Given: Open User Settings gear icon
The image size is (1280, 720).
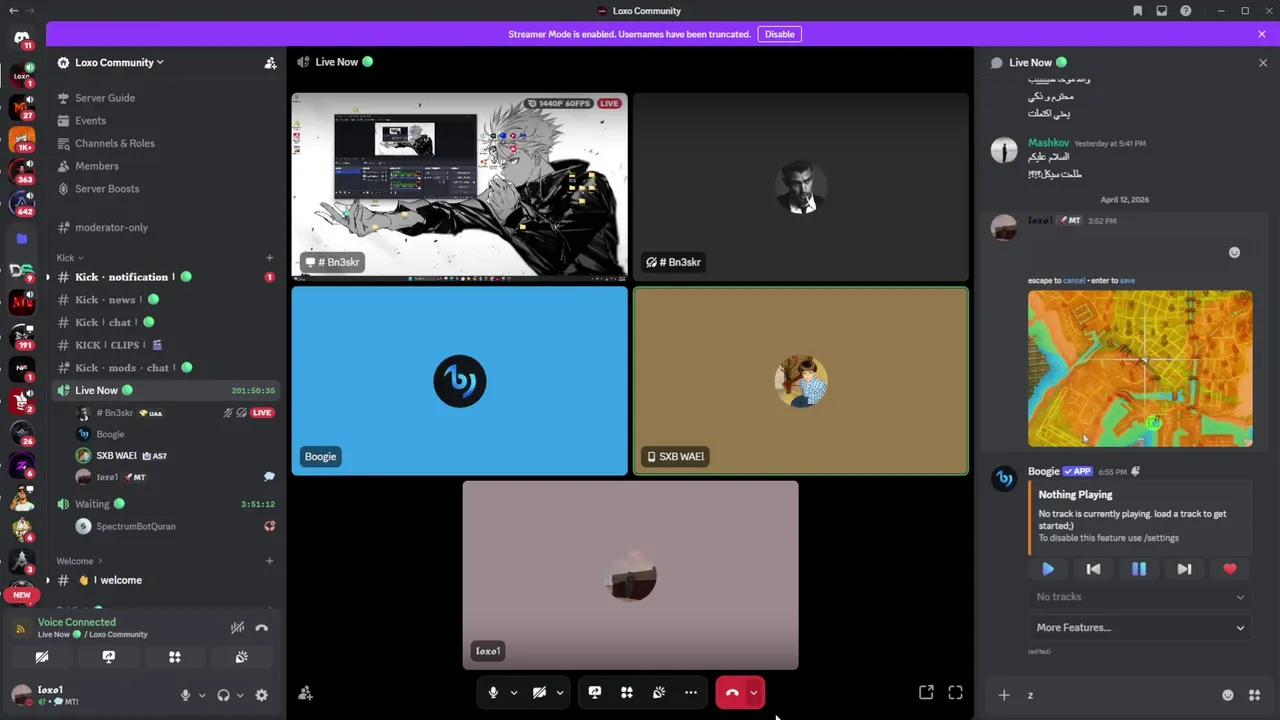Looking at the screenshot, I should [x=262, y=695].
